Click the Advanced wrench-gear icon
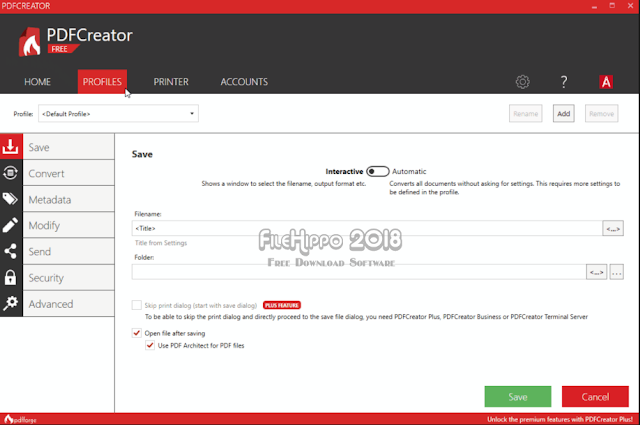This screenshot has width=640, height=425. tap(11, 303)
